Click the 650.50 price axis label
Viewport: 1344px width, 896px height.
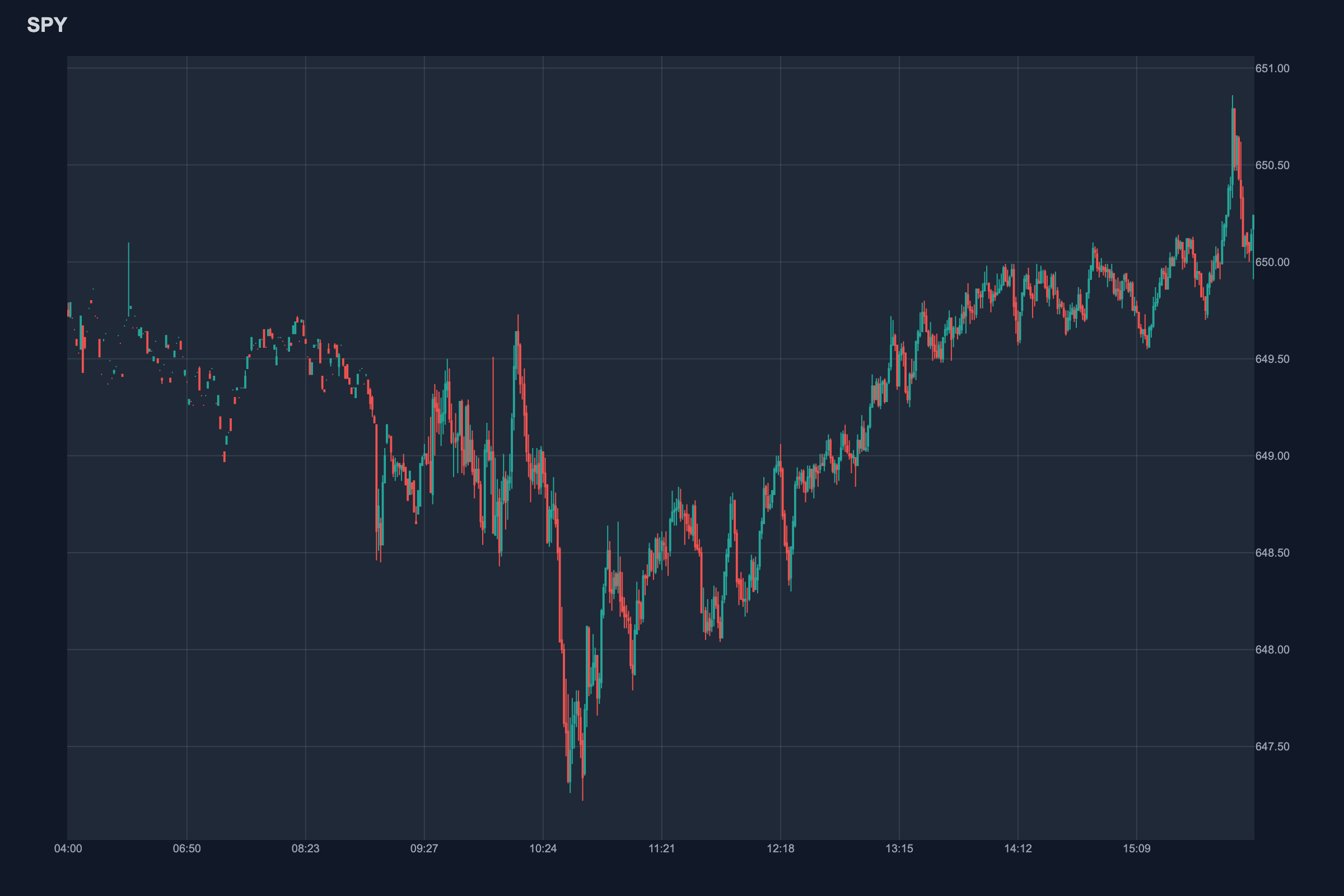pos(1272,165)
